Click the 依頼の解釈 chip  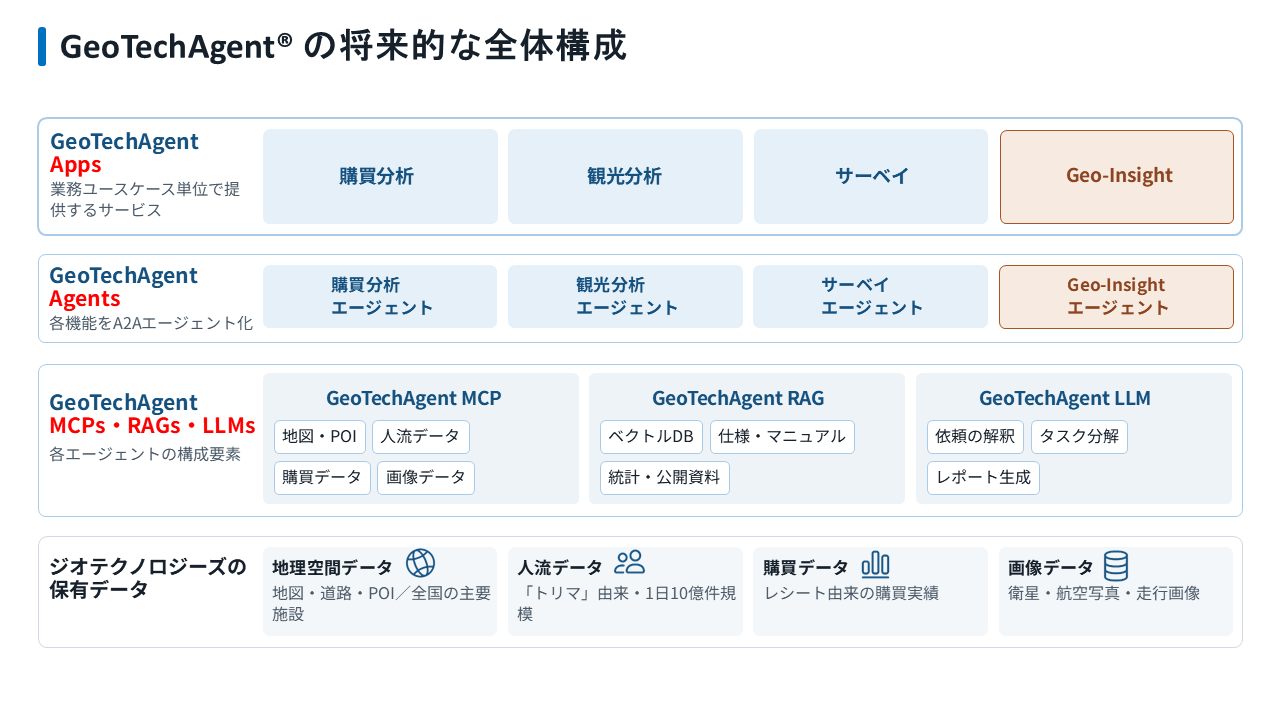point(976,437)
